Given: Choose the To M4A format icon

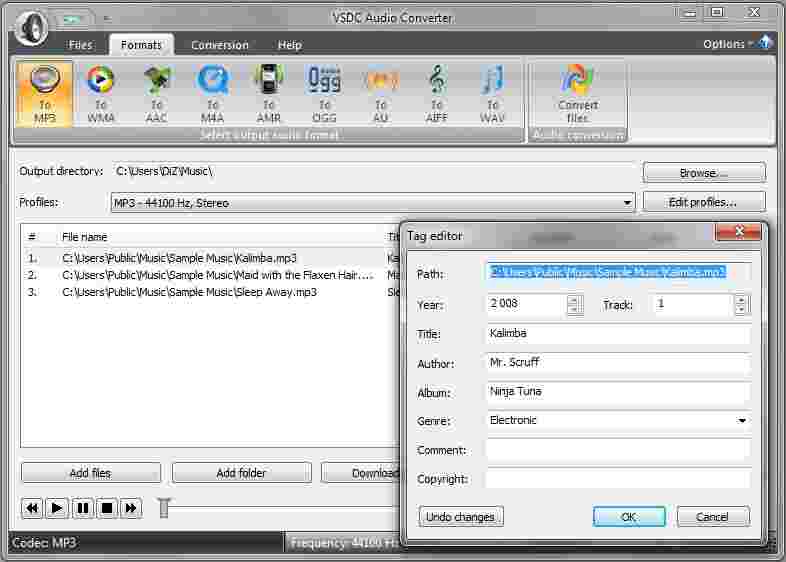Looking at the screenshot, I should coord(213,94).
